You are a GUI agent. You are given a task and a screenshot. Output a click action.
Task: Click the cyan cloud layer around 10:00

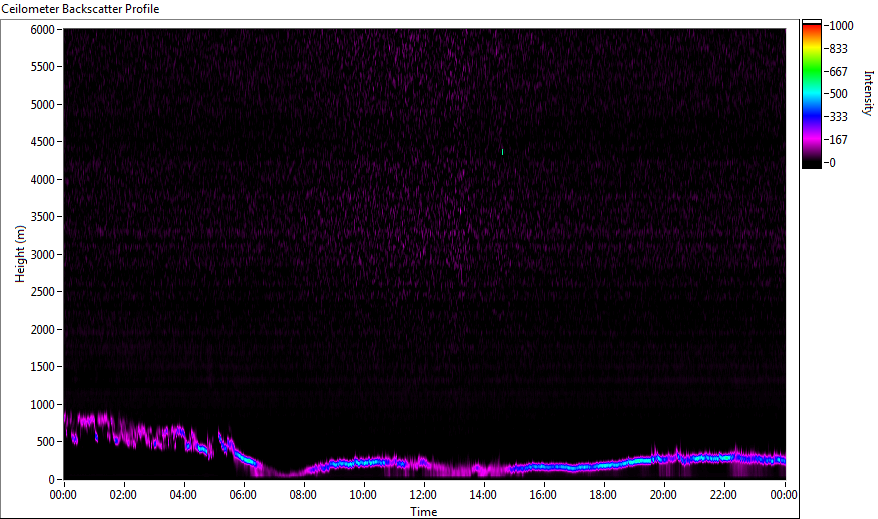pos(358,463)
